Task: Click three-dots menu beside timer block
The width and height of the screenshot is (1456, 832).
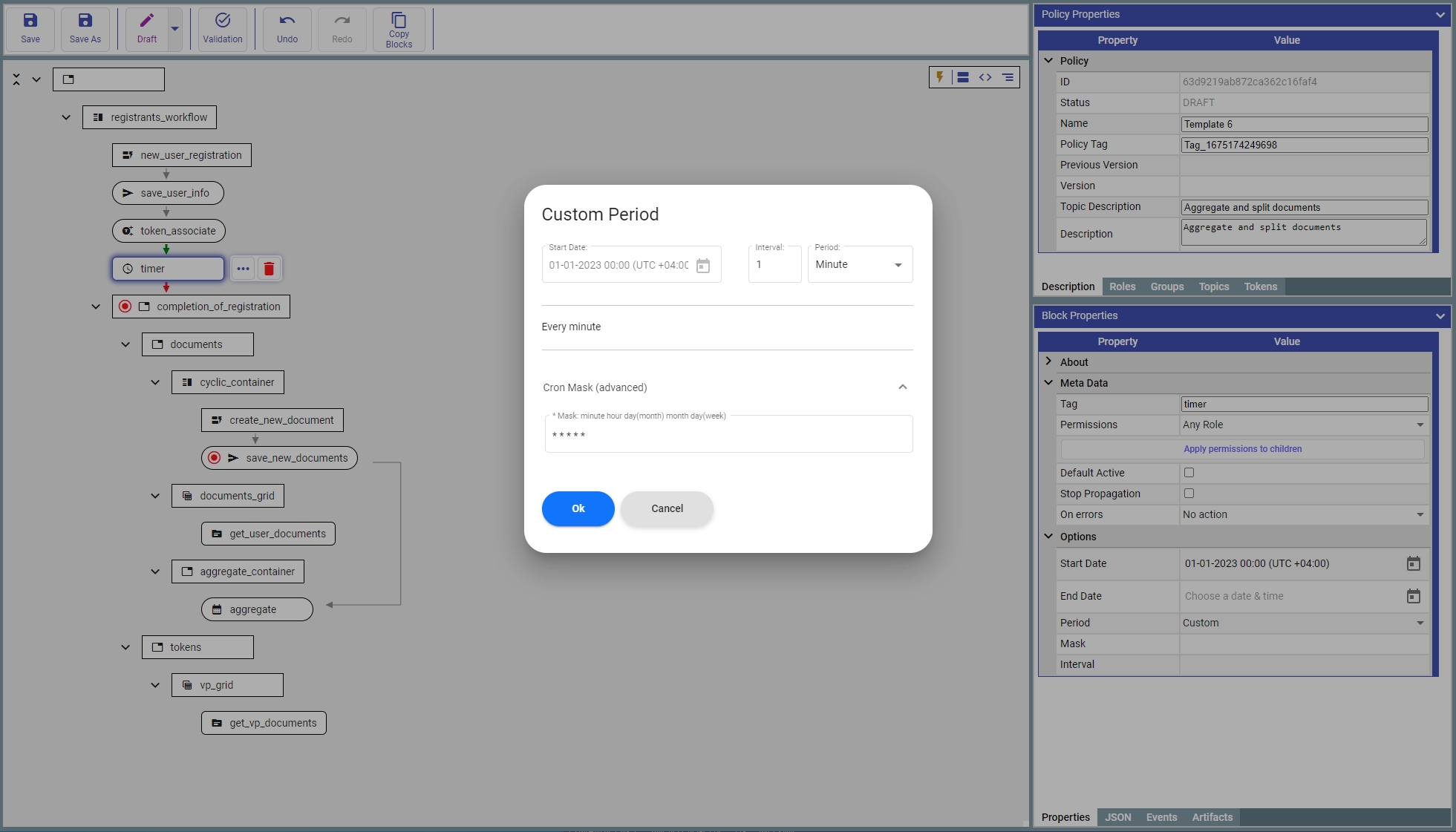Action: click(243, 269)
